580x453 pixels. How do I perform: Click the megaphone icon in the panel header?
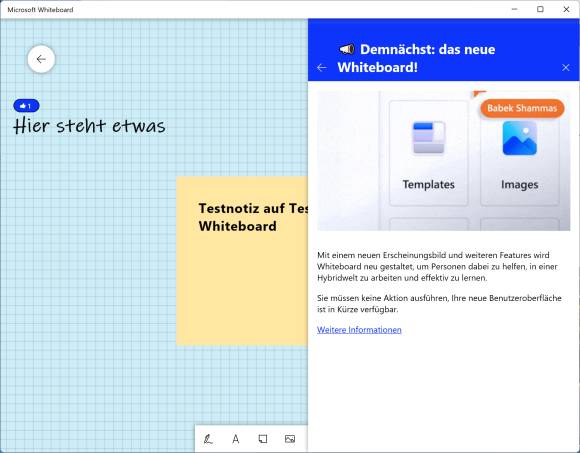tap(347, 49)
